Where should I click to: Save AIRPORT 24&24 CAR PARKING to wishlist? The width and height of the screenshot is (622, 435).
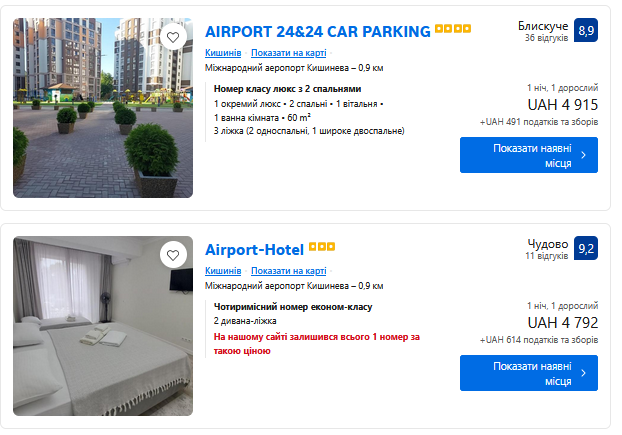point(173,37)
